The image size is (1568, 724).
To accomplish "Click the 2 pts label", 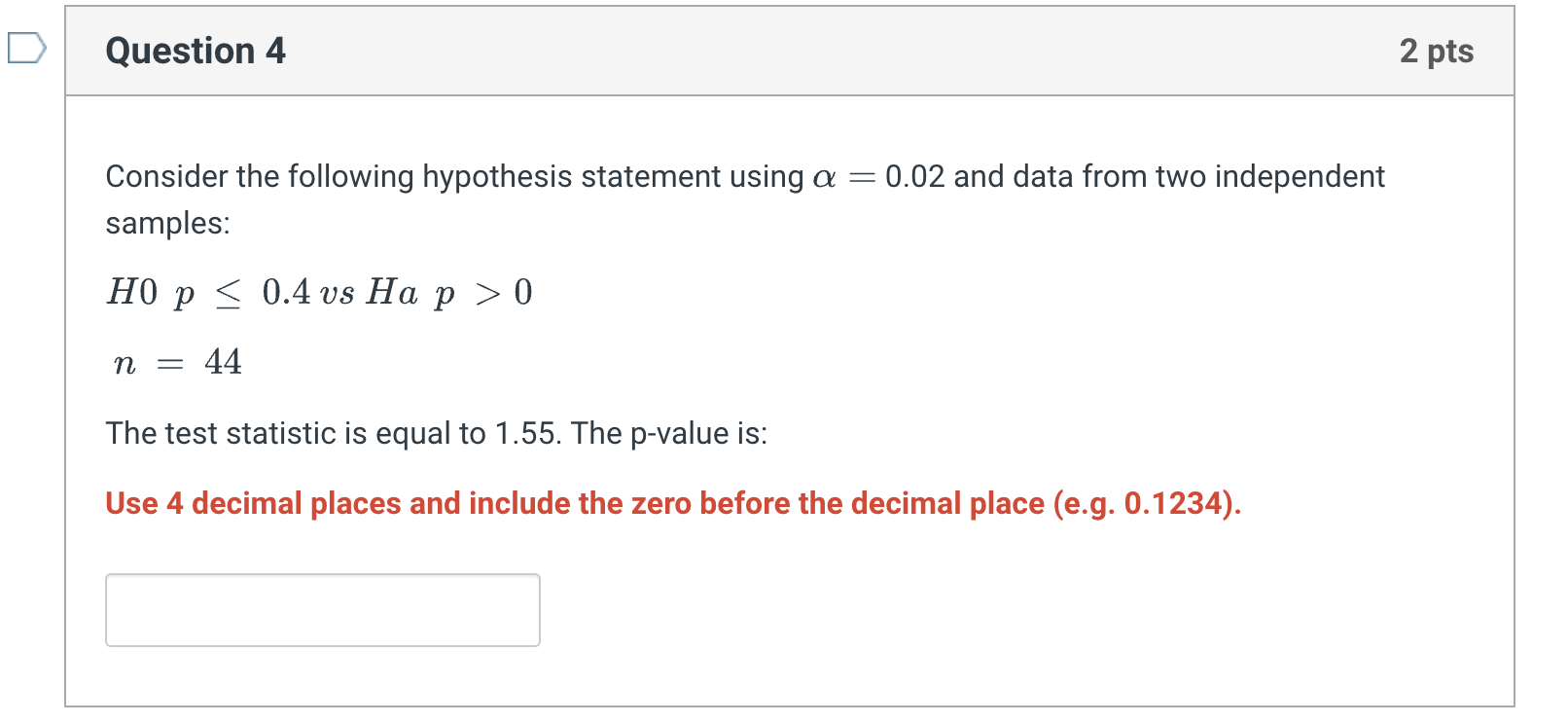I will [1438, 52].
